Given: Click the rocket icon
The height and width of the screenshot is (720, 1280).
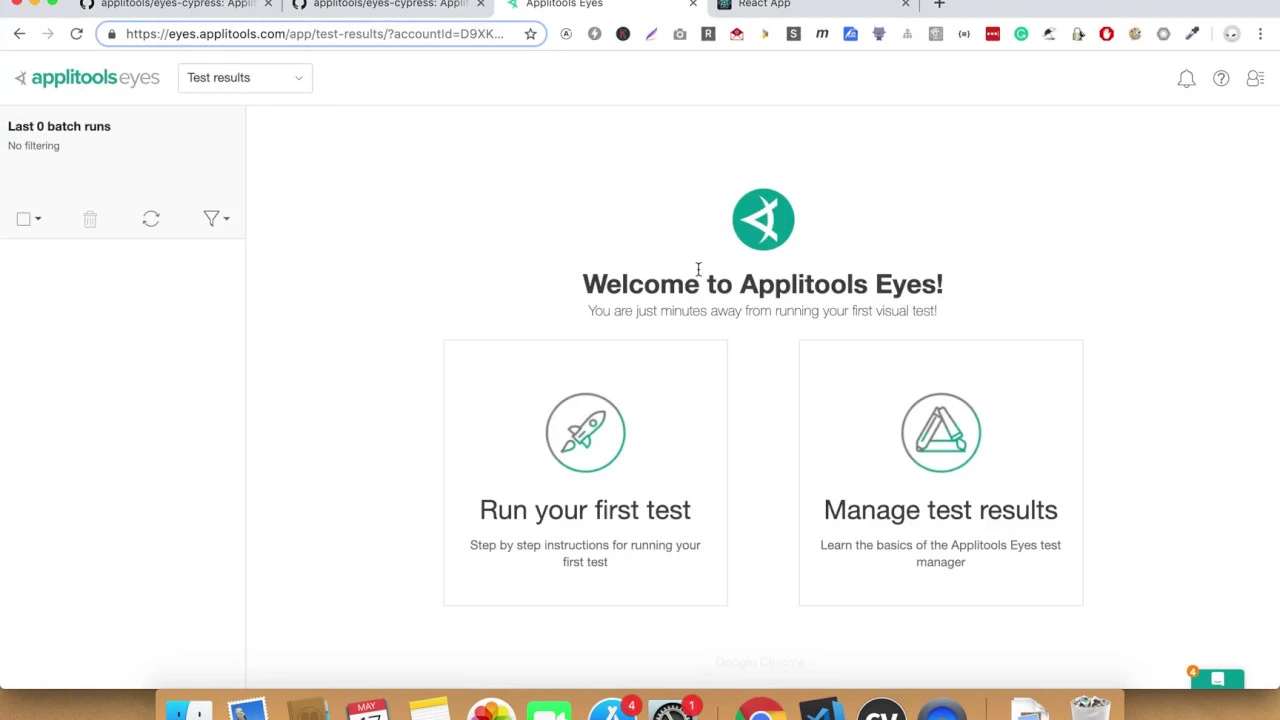Looking at the screenshot, I should [585, 432].
